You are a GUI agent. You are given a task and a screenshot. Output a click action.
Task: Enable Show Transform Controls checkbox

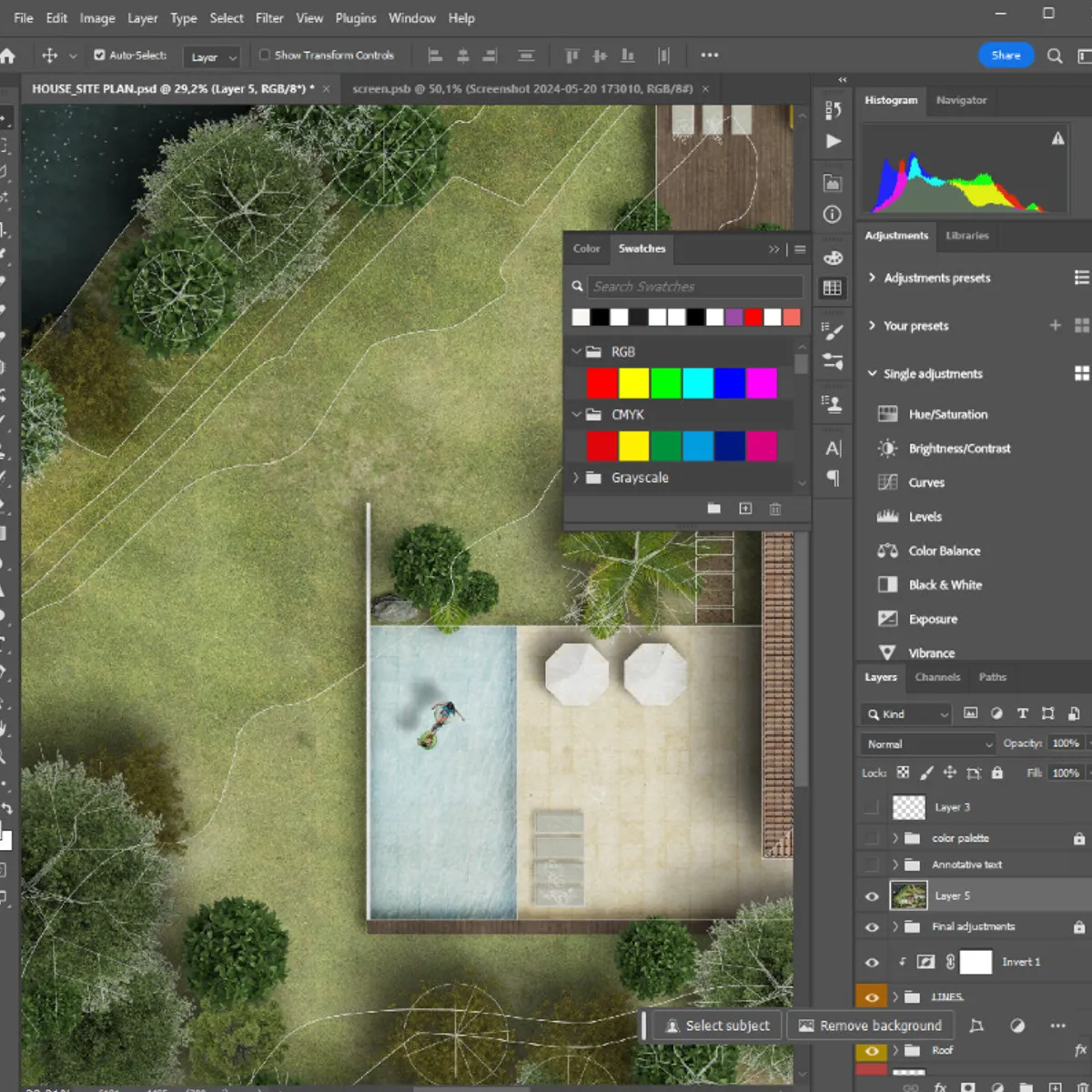pyautogui.click(x=263, y=56)
